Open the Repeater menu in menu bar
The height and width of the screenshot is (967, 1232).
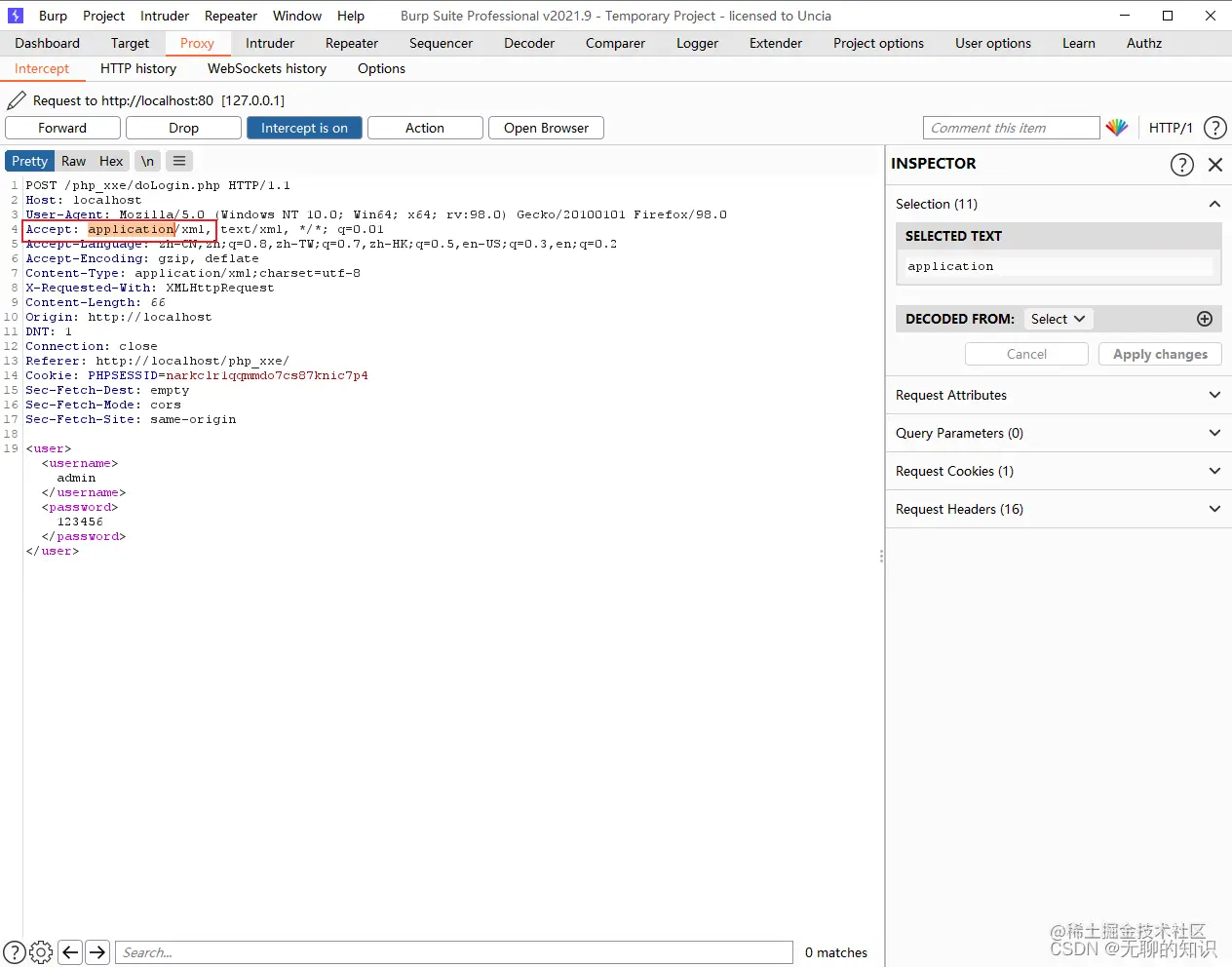[x=231, y=16]
